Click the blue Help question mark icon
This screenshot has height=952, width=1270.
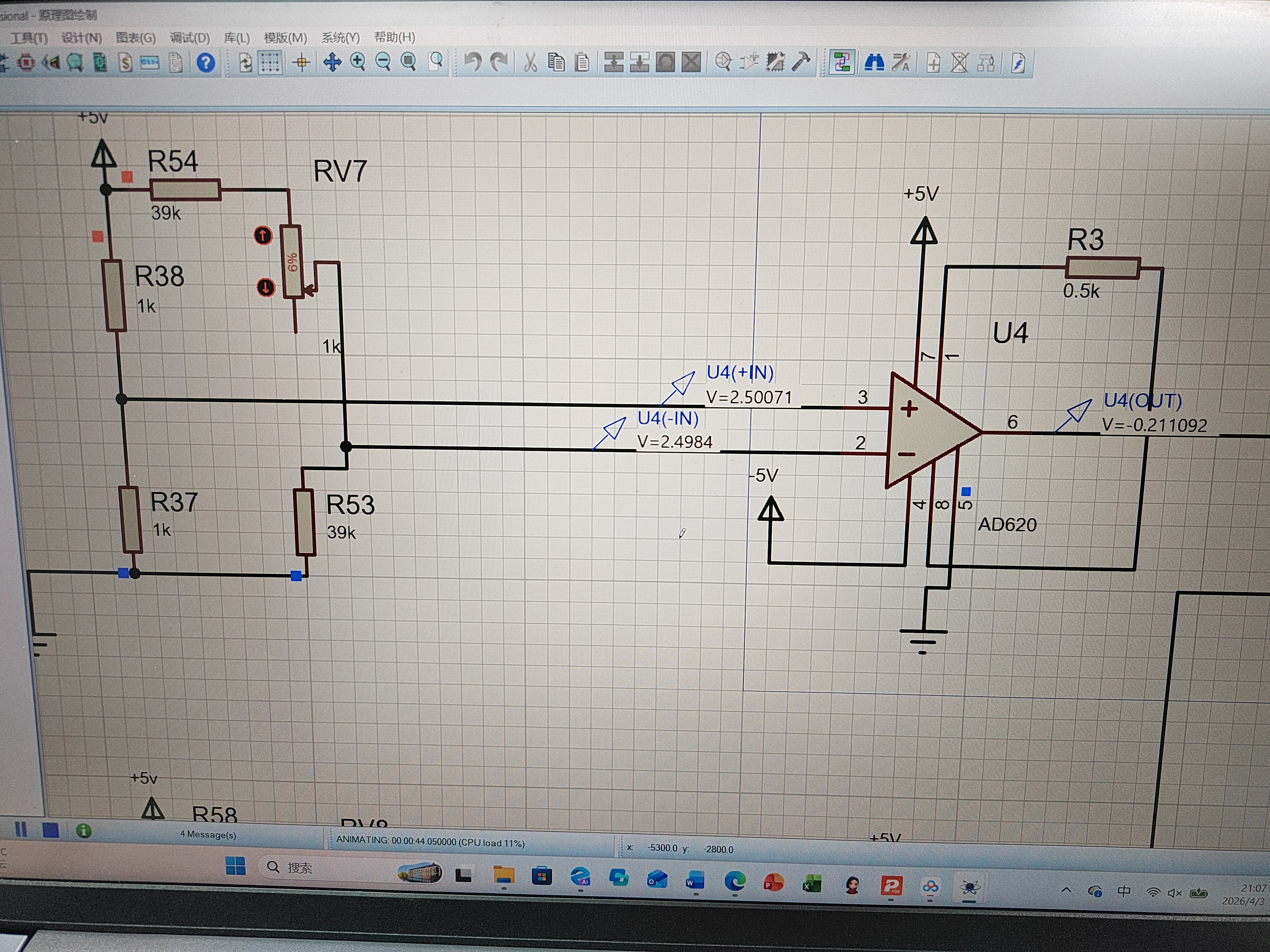(x=206, y=62)
